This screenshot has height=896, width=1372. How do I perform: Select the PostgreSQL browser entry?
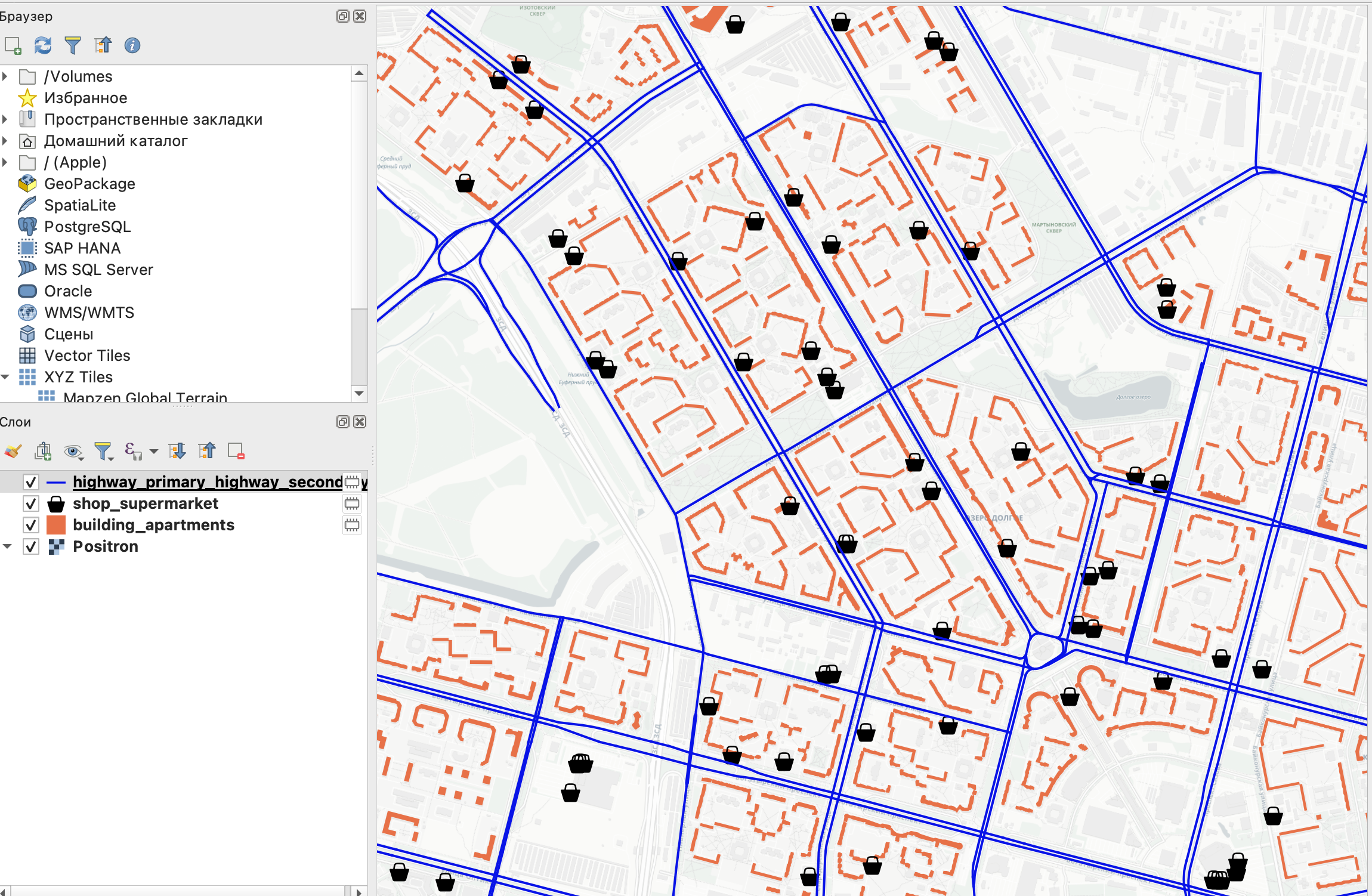[87, 227]
